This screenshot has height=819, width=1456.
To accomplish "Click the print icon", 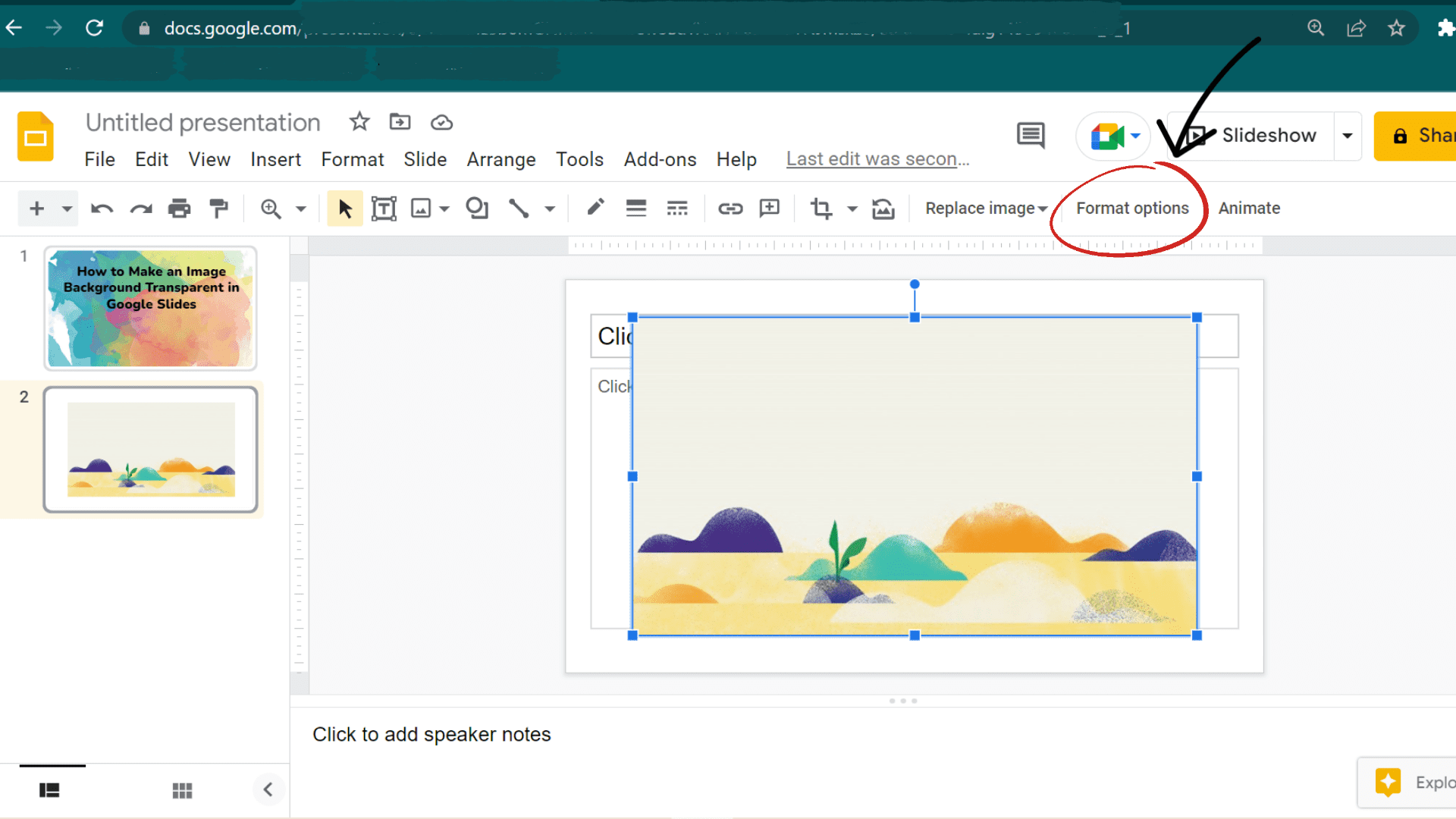I will click(x=180, y=208).
